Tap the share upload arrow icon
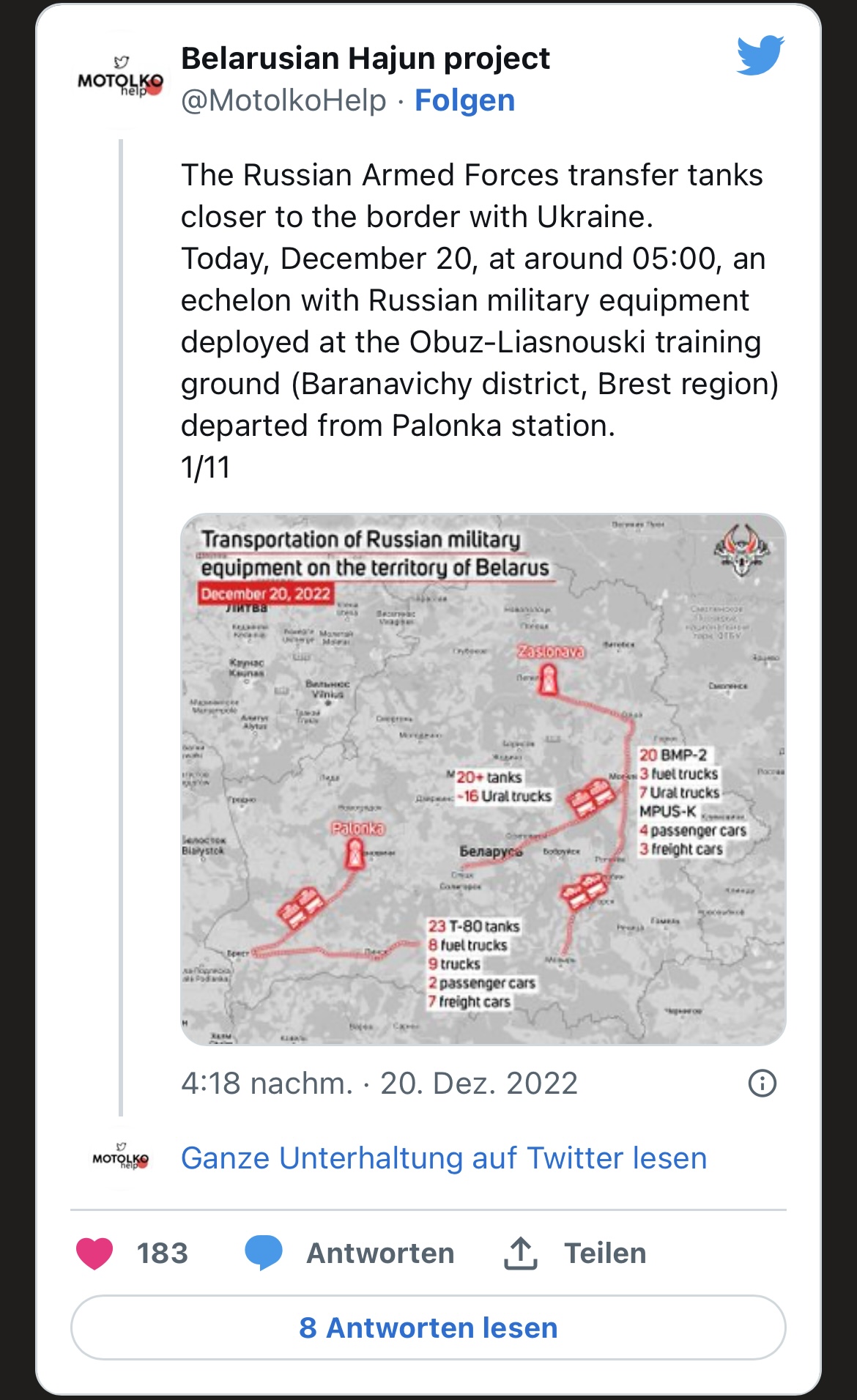857x1400 pixels. pos(520,1253)
